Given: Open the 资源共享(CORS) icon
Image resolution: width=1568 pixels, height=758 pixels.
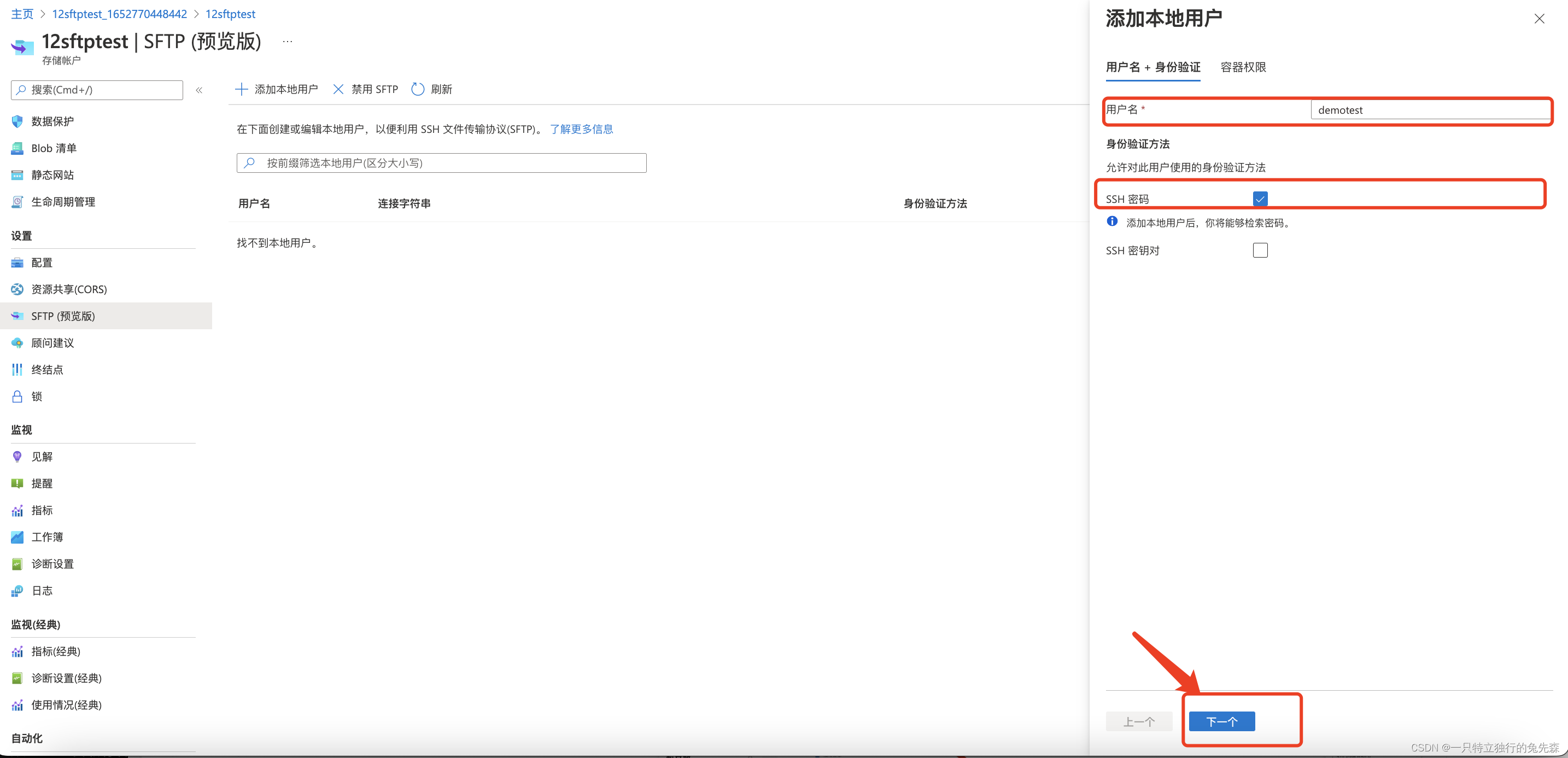Looking at the screenshot, I should (x=17, y=289).
